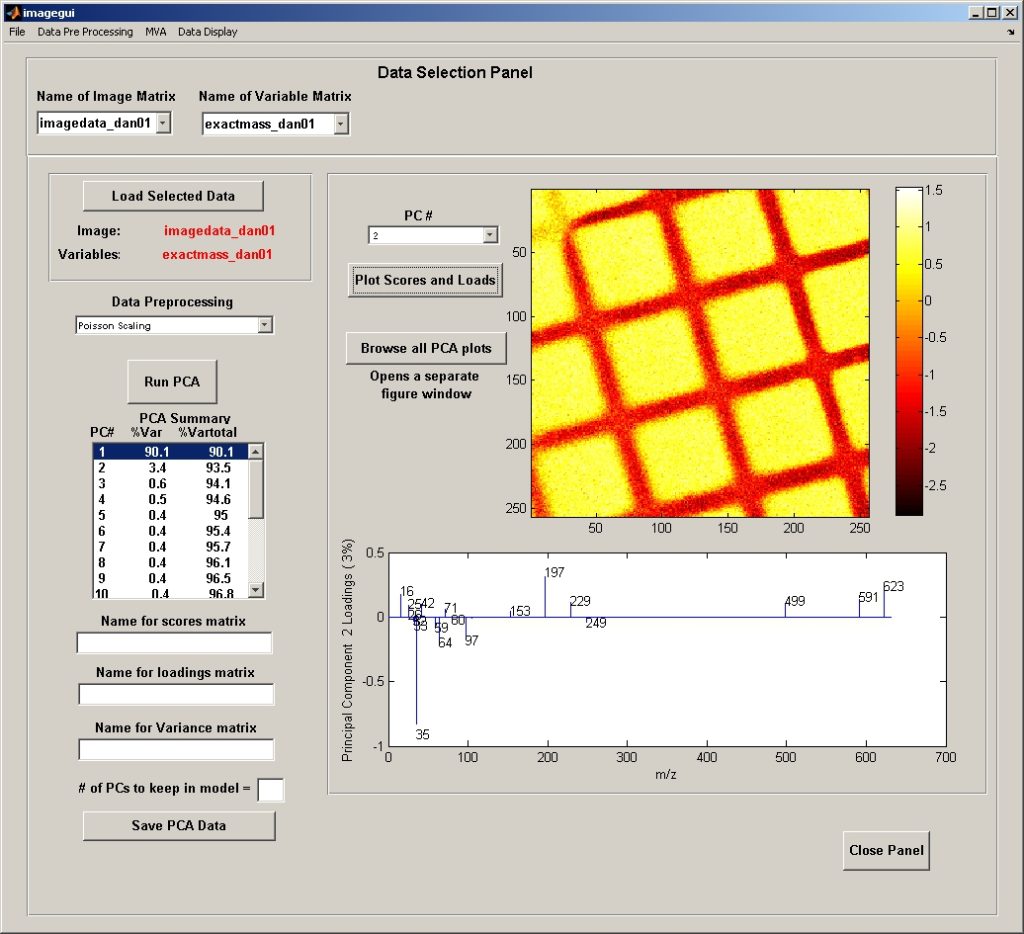Click in the Name for scores matrix field
The width and height of the screenshot is (1024, 934).
174,642
